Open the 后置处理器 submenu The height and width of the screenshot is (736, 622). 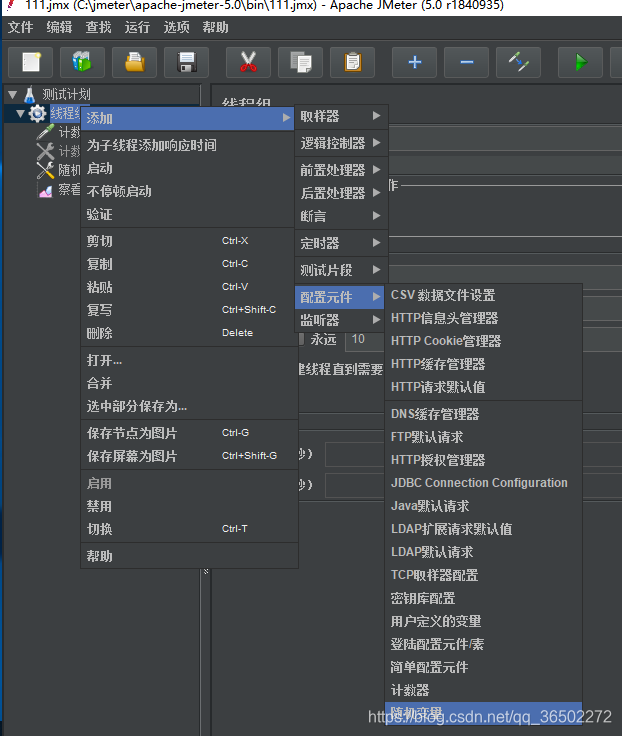341,193
